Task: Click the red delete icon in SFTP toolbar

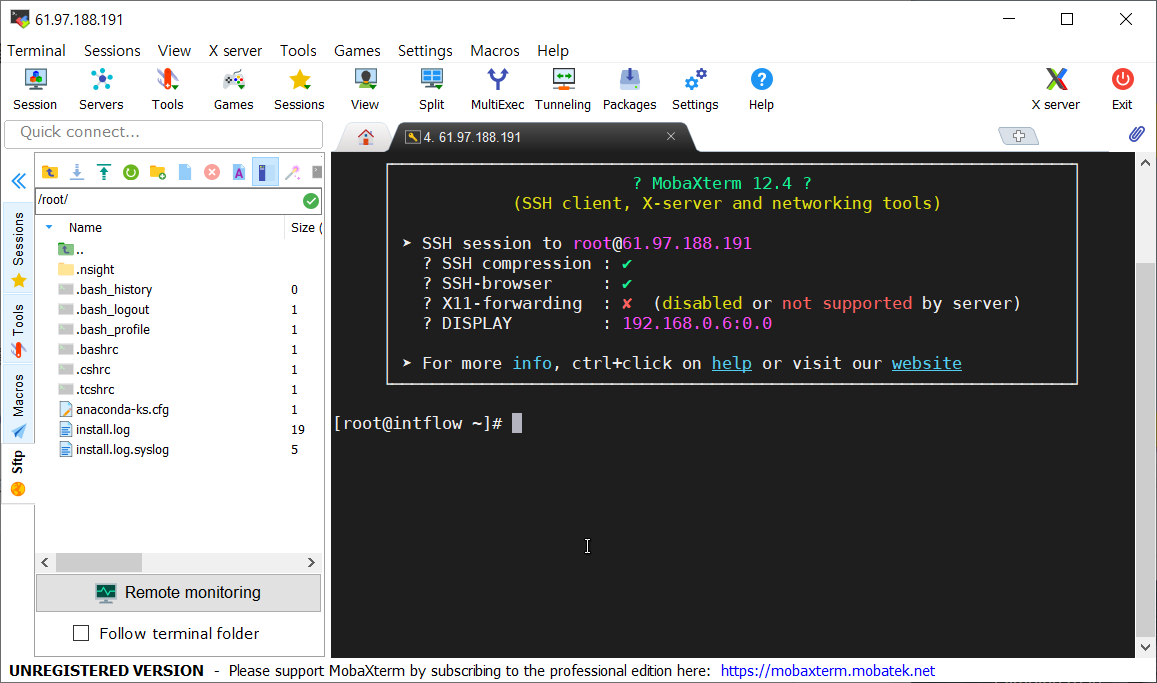Action: 212,172
